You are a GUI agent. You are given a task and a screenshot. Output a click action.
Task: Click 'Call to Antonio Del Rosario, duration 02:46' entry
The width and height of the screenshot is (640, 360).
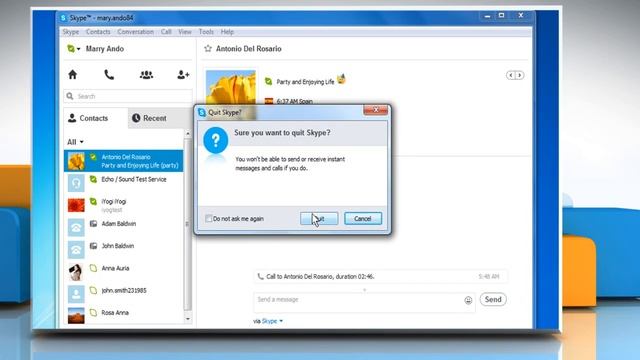[380, 277]
